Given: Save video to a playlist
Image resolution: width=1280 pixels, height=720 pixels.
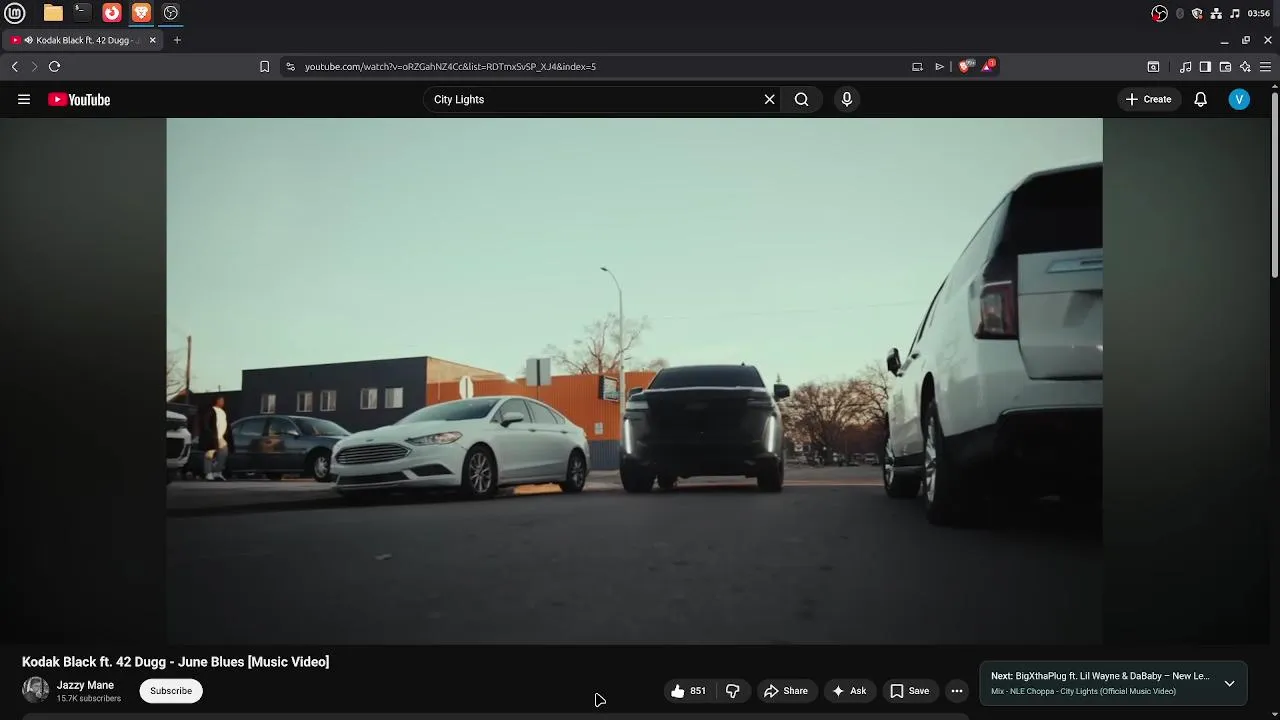Looking at the screenshot, I should point(910,691).
